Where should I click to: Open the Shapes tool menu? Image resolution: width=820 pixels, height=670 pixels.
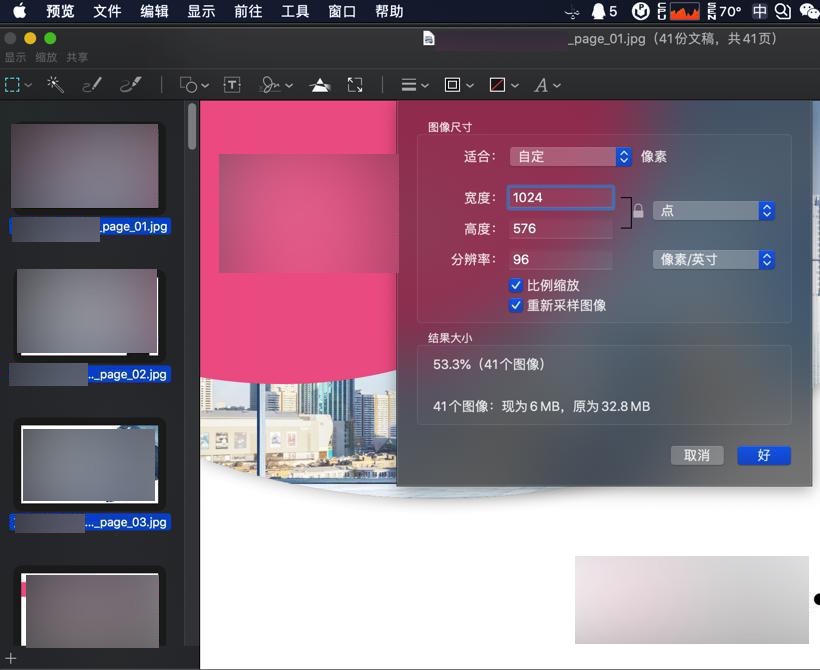pos(189,85)
